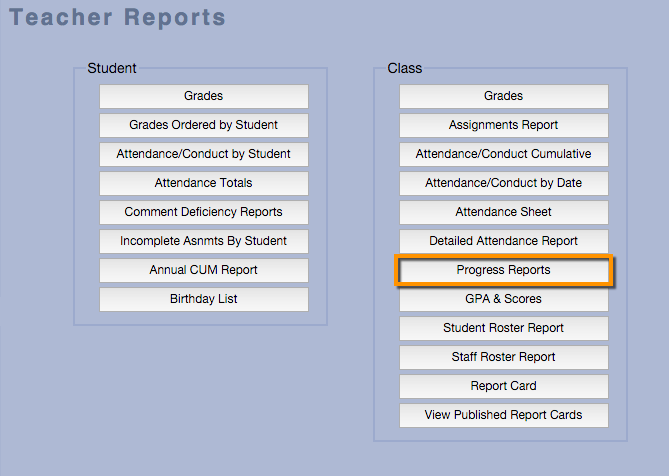Screen dimensions: 669x476
Task: Click the highlighted Progress Reports button
Action: [x=503, y=270]
